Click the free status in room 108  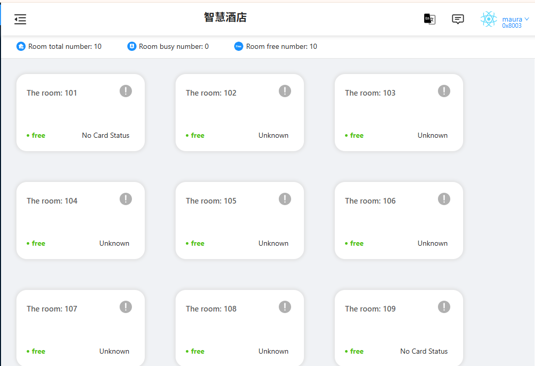(195, 351)
